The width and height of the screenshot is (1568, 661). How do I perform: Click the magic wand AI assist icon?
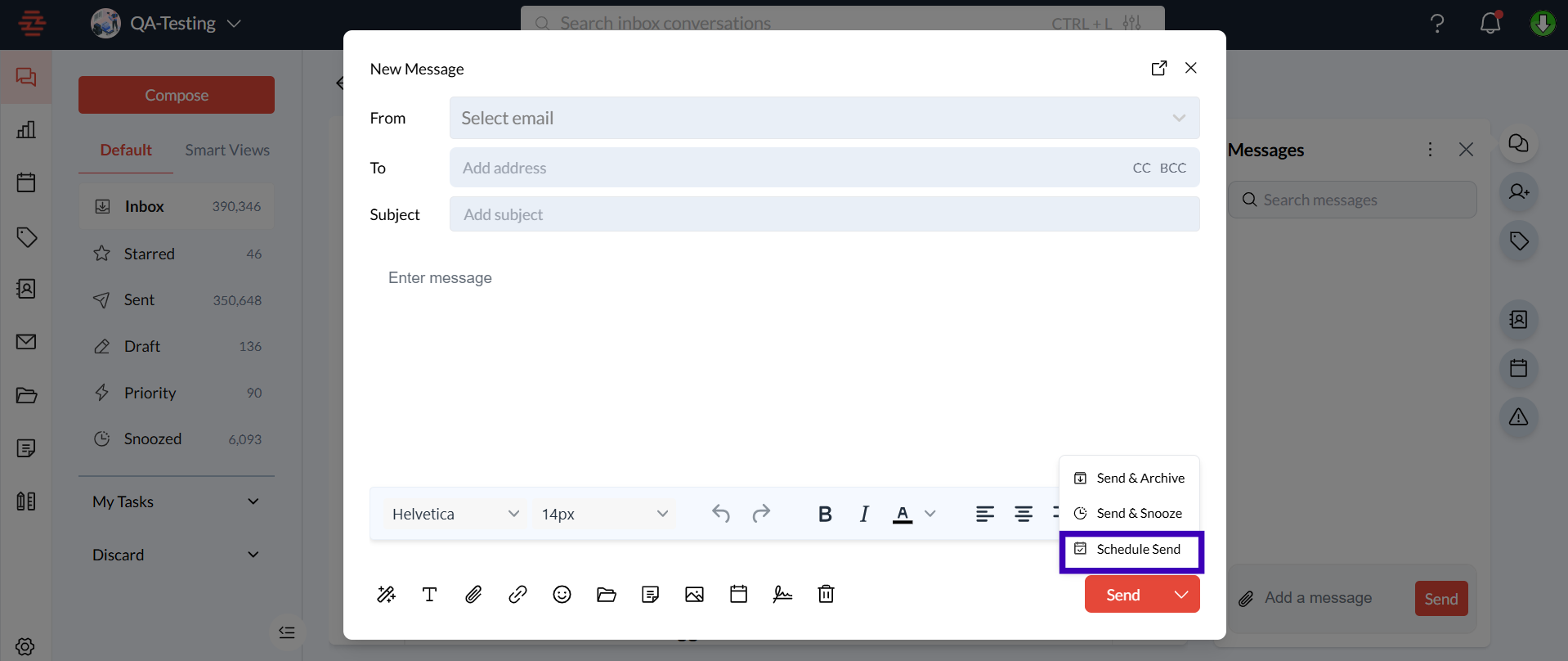[386, 595]
